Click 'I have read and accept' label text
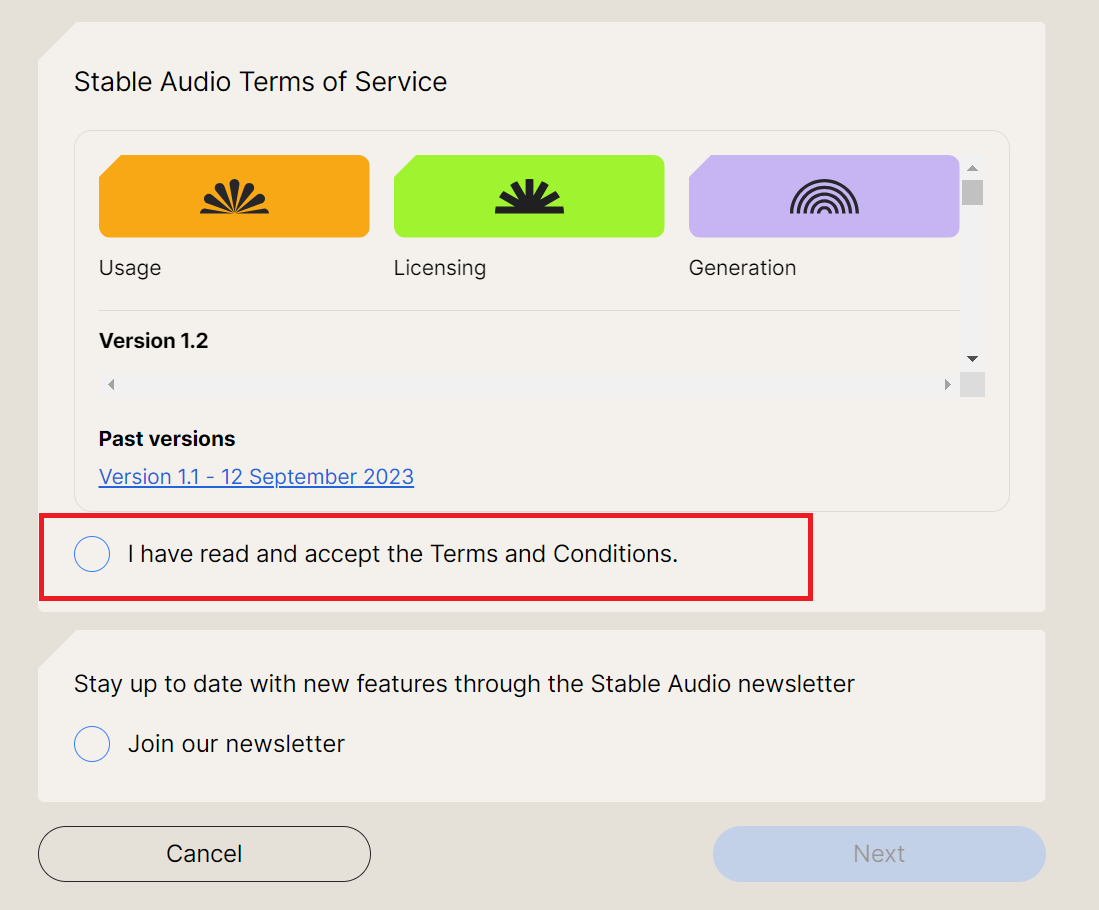This screenshot has height=910, width=1099. pos(403,554)
